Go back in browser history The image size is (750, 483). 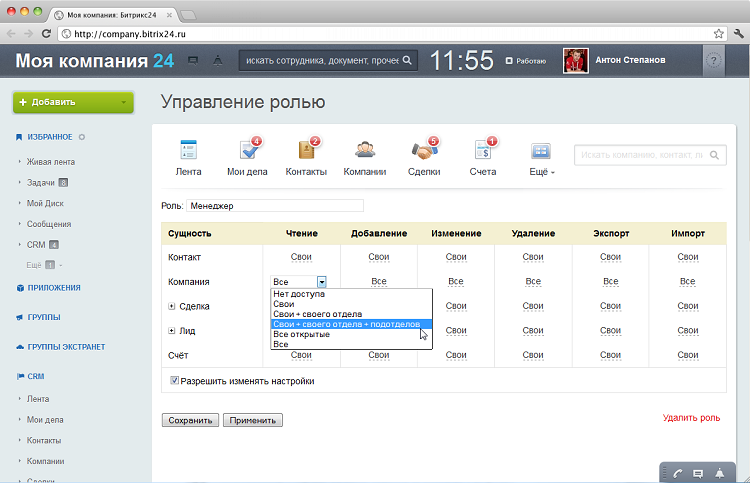coord(11,33)
